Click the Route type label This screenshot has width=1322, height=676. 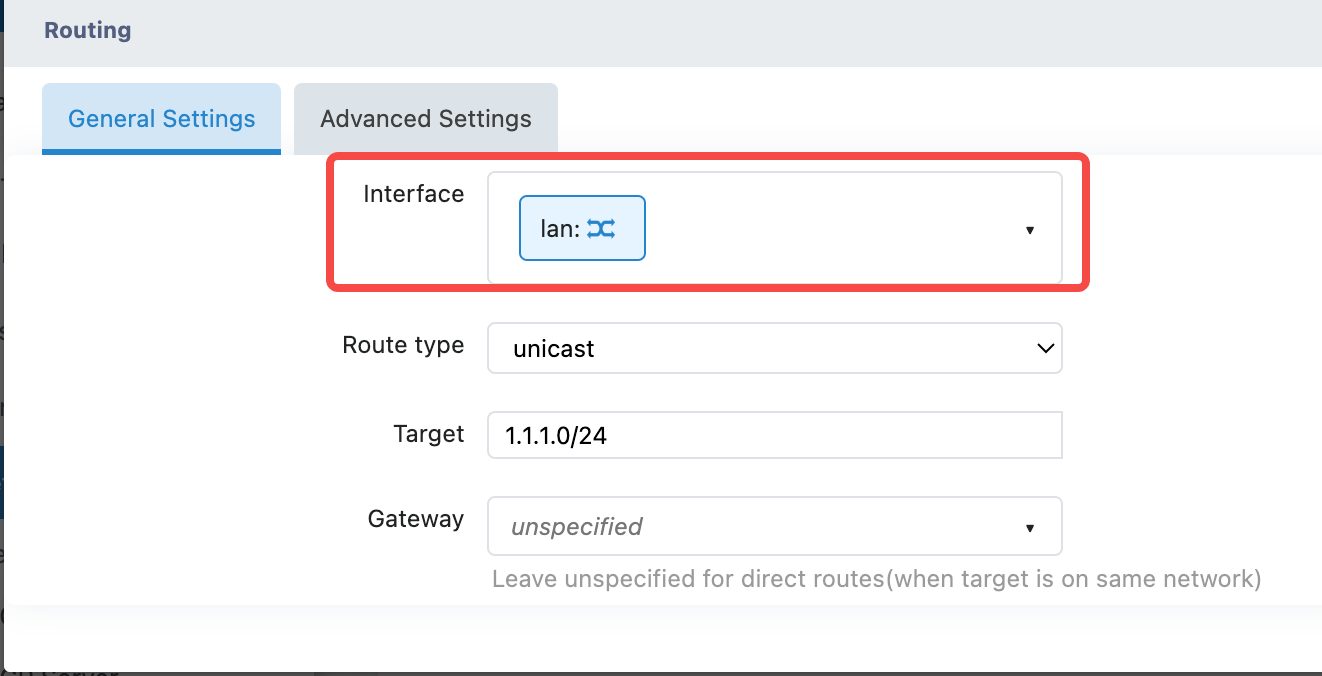pyautogui.click(x=403, y=345)
